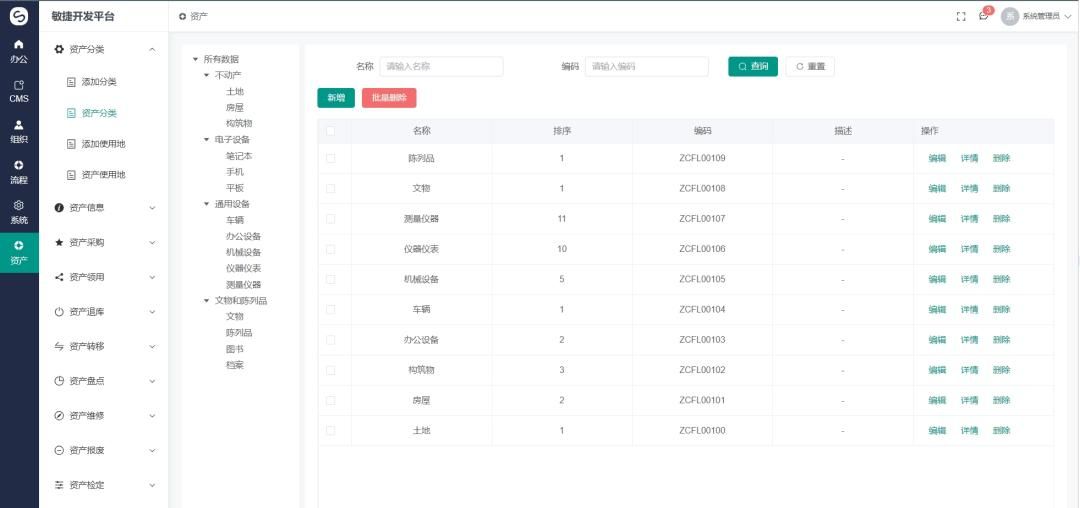Open 资产使用地 menu entry
The width and height of the screenshot is (1080, 508).
click(x=103, y=175)
